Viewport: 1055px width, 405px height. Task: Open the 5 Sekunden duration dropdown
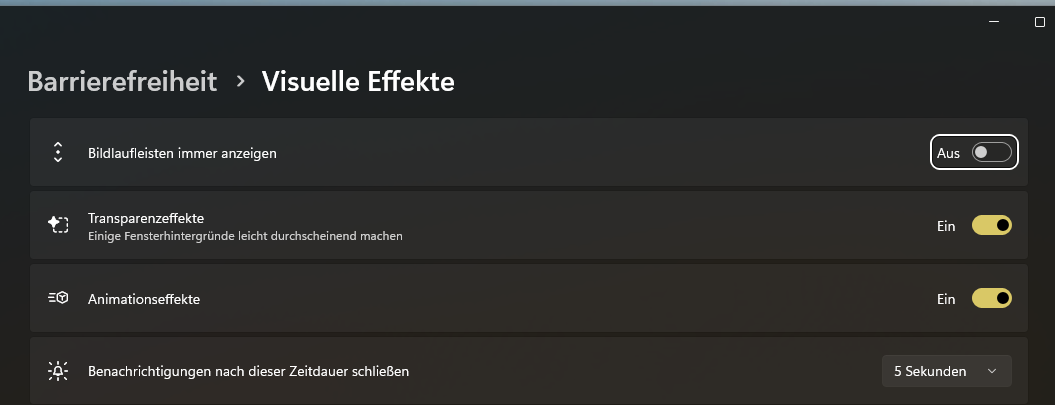point(946,371)
